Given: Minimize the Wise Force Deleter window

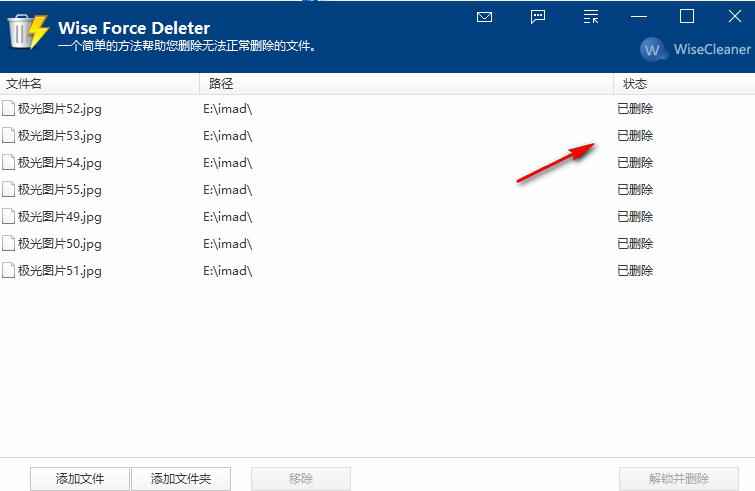Looking at the screenshot, I should click(x=639, y=17).
